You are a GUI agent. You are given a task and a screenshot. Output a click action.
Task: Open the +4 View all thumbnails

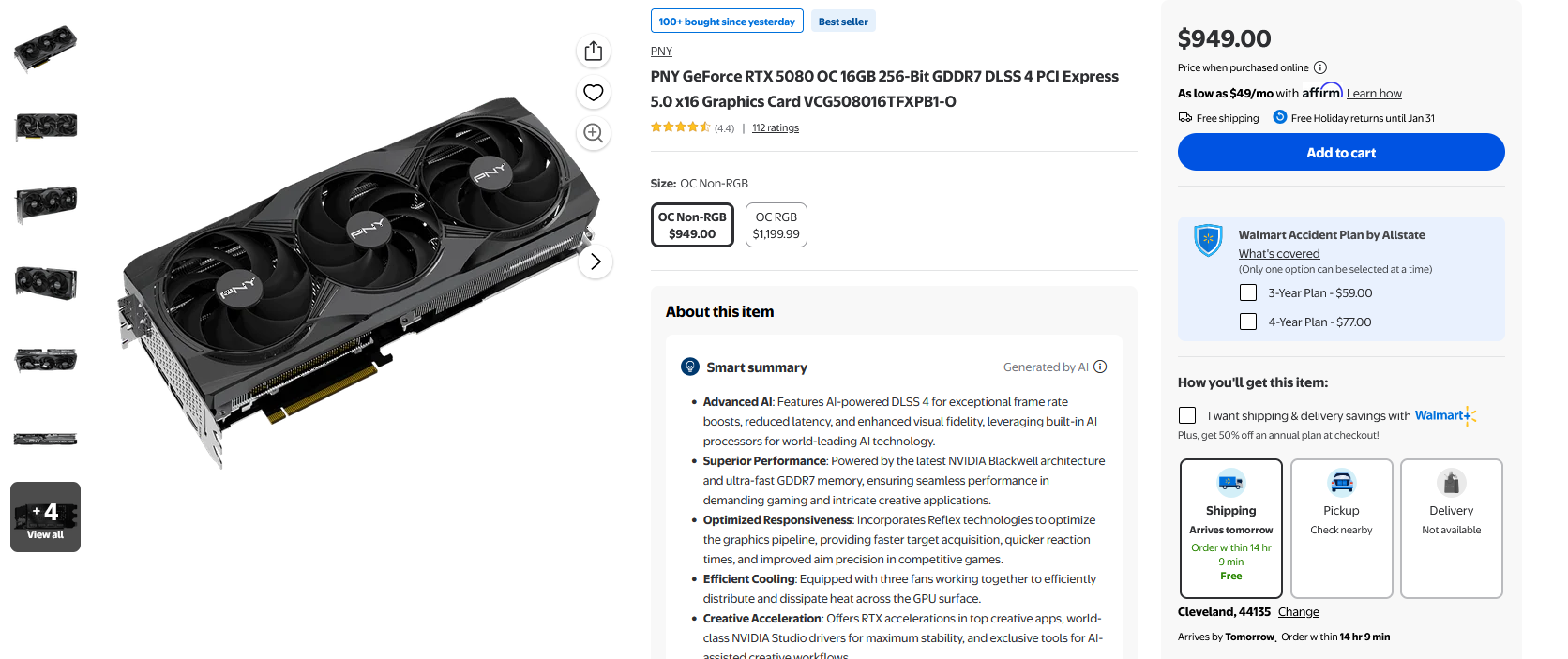pos(45,517)
